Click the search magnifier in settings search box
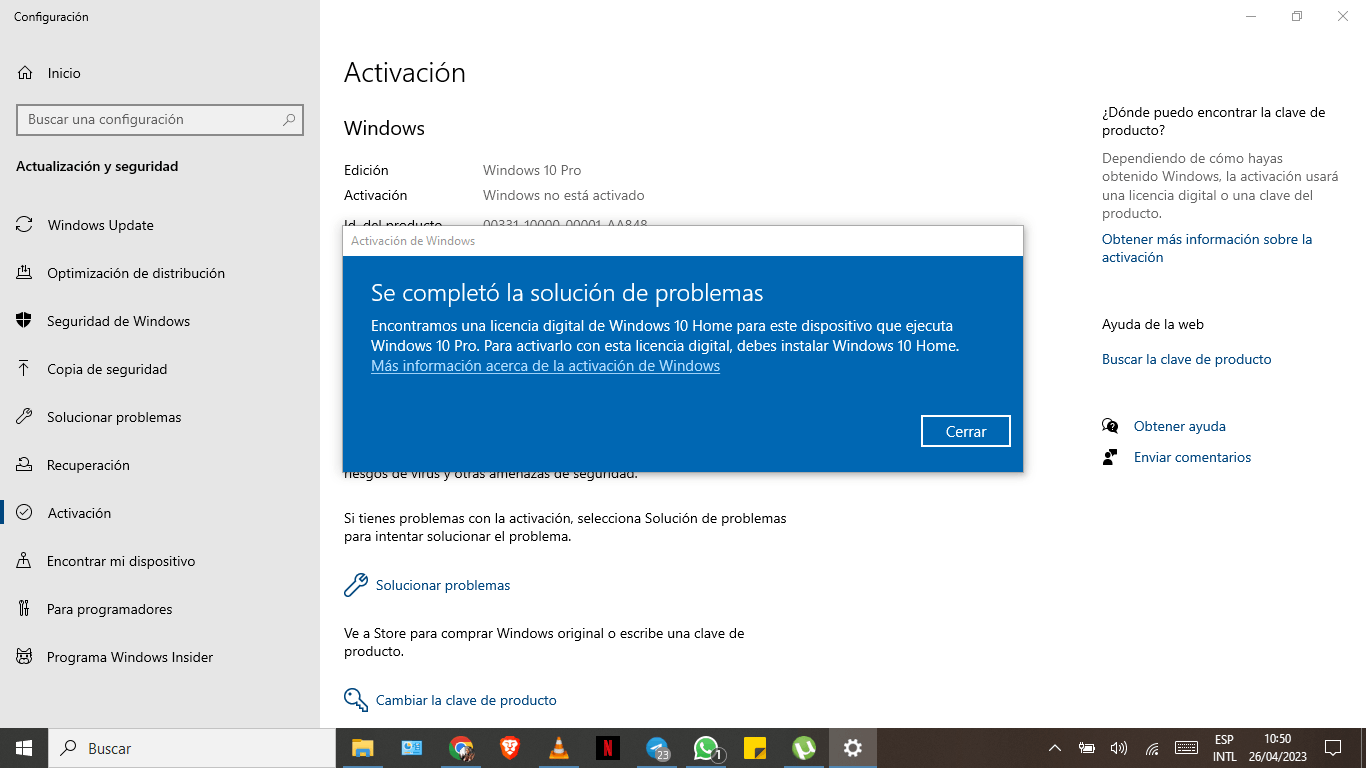 [289, 120]
